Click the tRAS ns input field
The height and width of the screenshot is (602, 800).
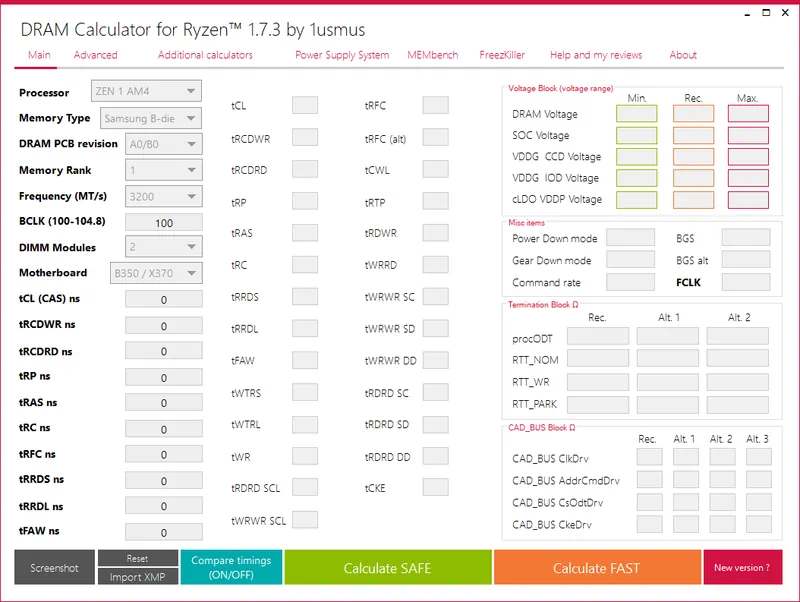[164, 403]
